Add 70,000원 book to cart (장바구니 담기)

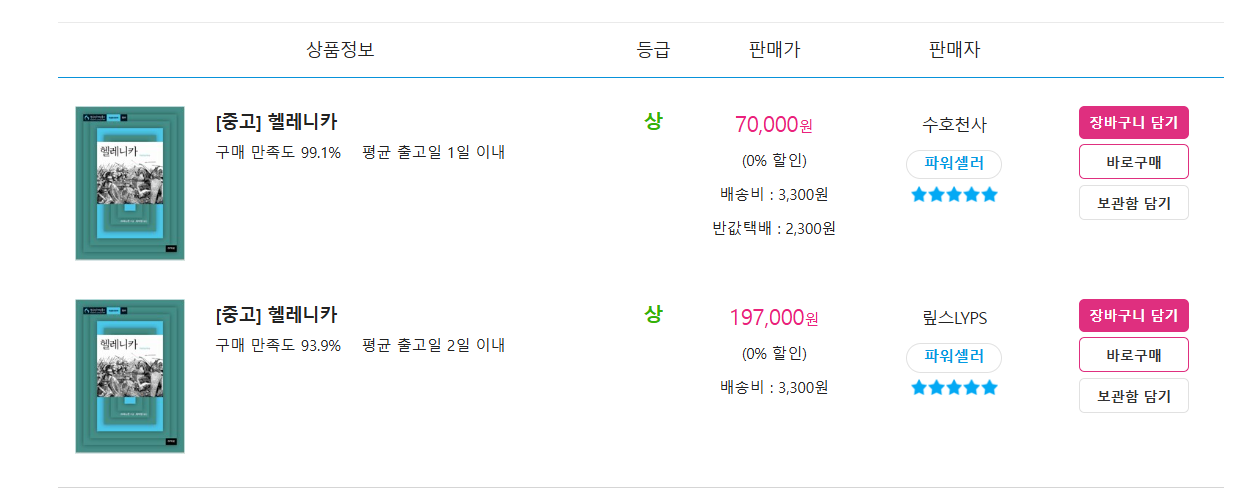click(1133, 122)
